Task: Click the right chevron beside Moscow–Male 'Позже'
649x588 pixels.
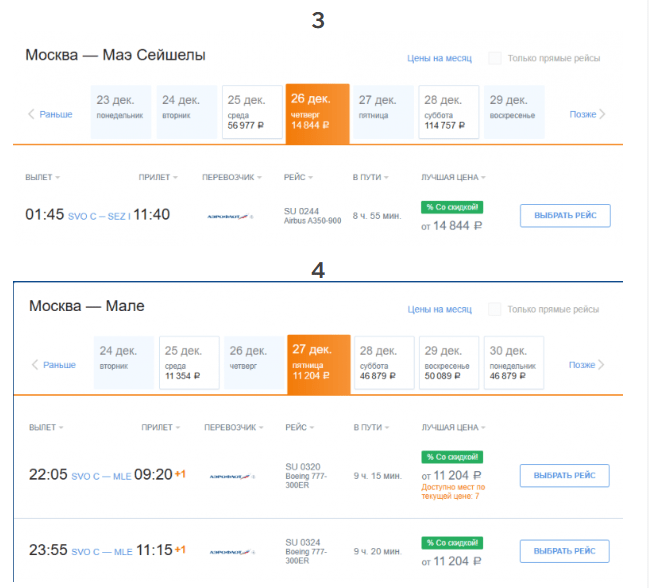Action: click(601, 365)
